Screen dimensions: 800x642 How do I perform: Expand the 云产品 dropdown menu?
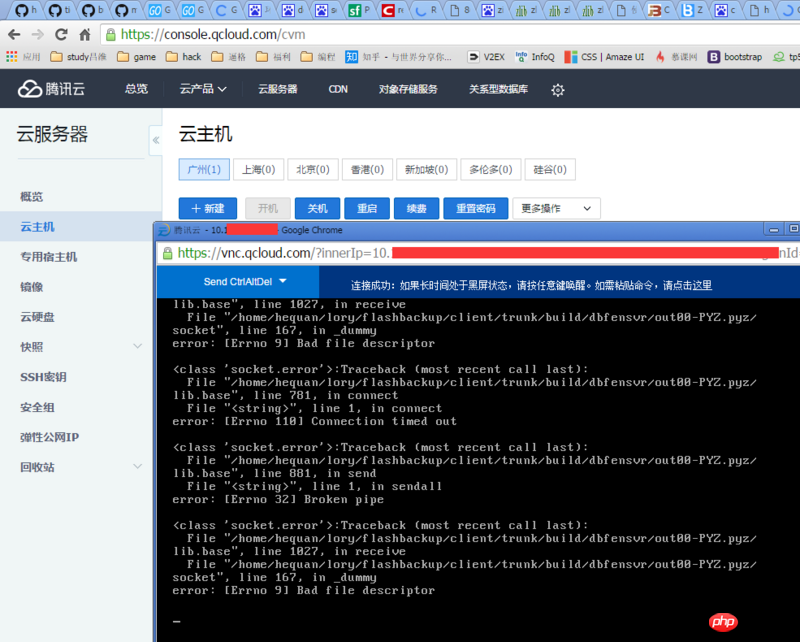pos(203,89)
